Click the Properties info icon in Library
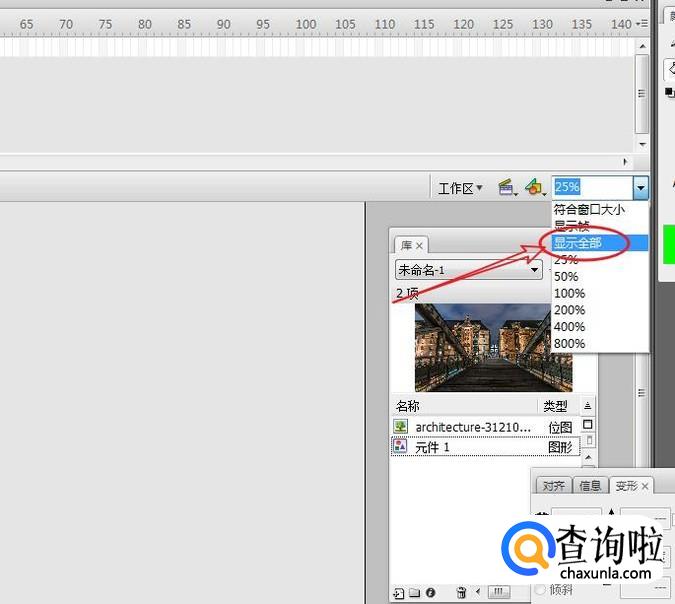This screenshot has height=604, width=675. (430, 593)
